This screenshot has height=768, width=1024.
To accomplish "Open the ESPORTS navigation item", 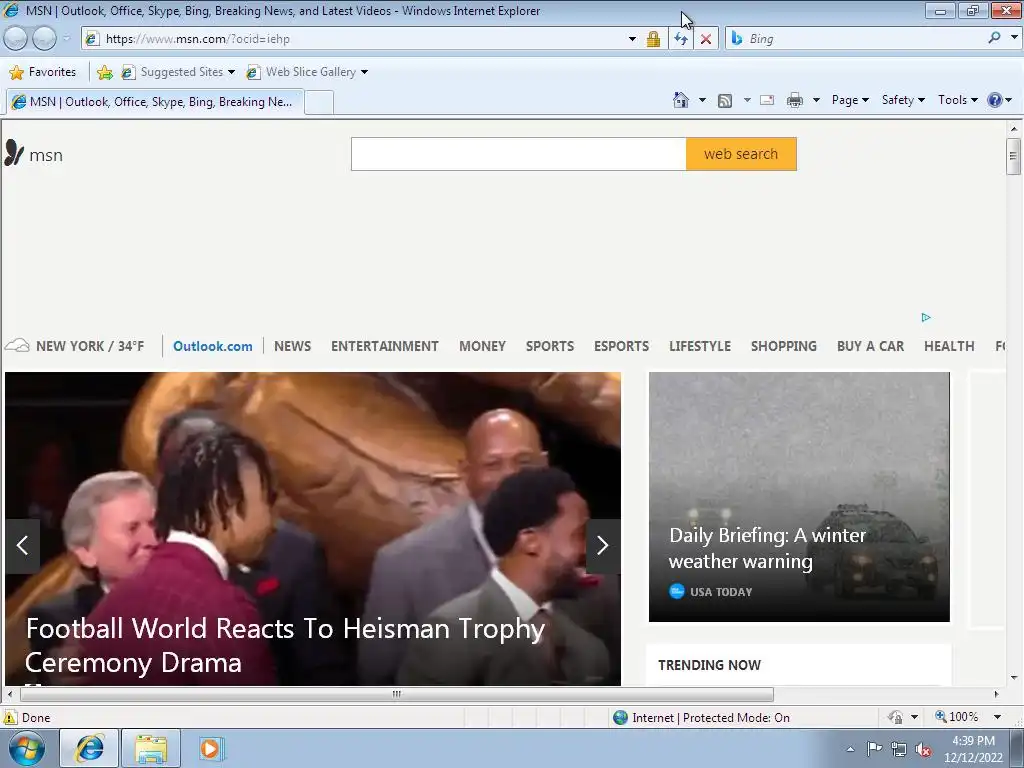I will coord(621,346).
